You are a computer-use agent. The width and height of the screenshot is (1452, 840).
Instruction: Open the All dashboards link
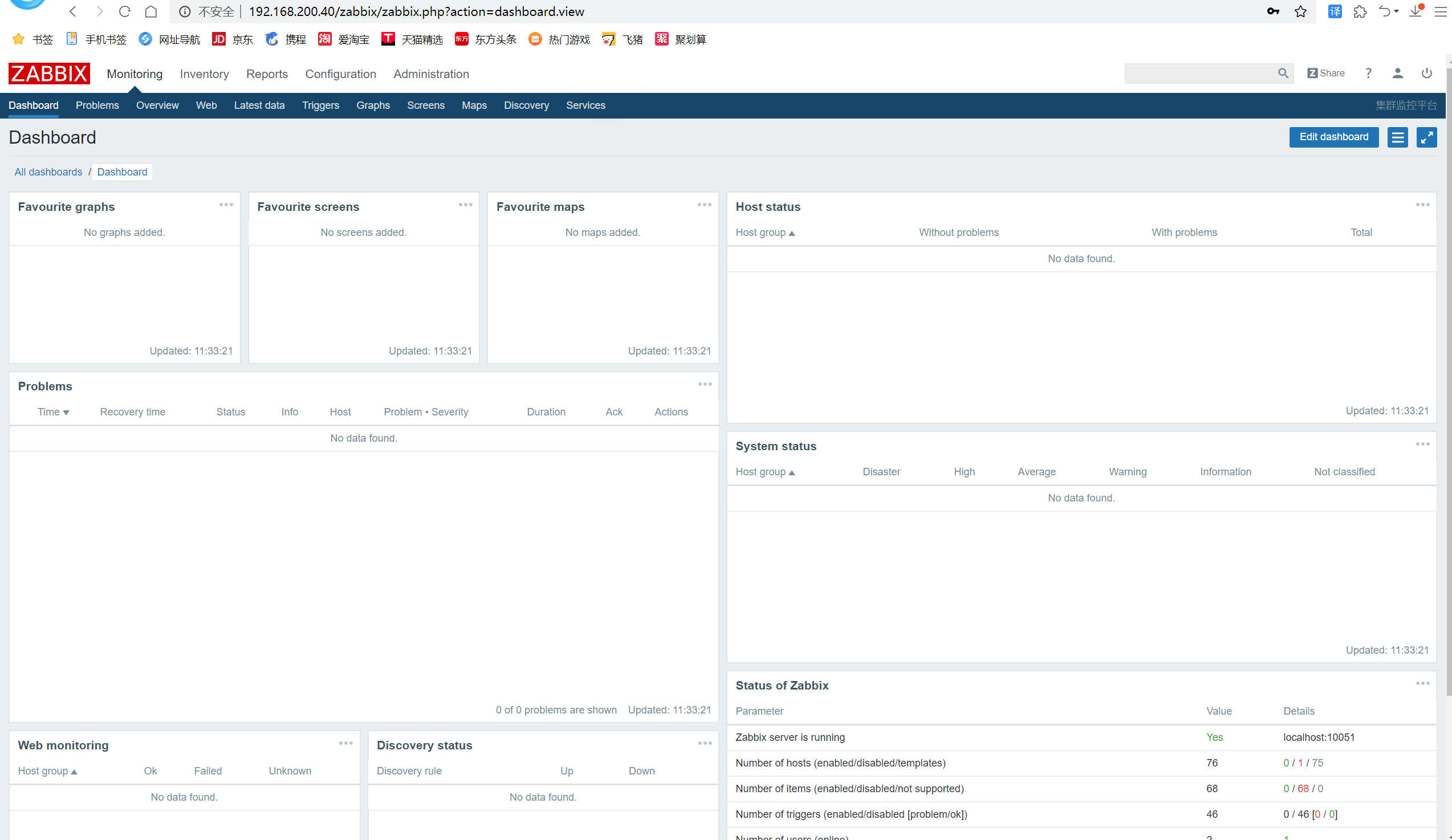[48, 172]
